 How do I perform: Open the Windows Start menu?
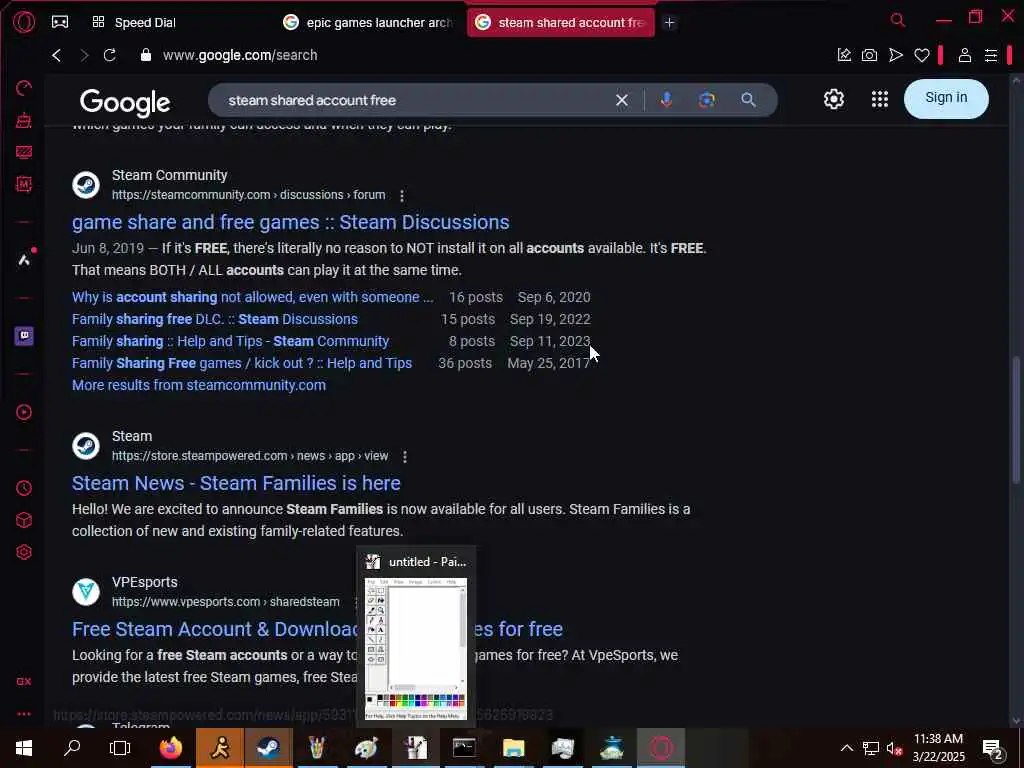tap(24, 748)
